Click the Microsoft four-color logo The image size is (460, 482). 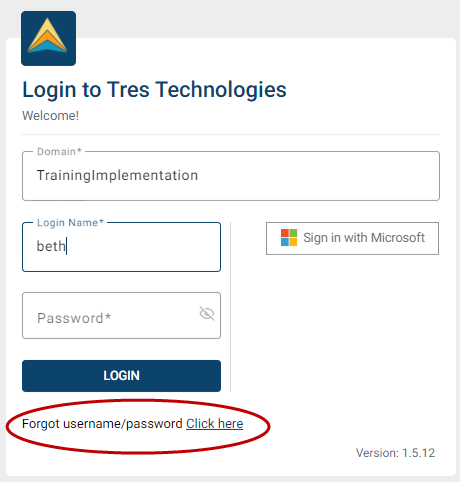point(289,238)
